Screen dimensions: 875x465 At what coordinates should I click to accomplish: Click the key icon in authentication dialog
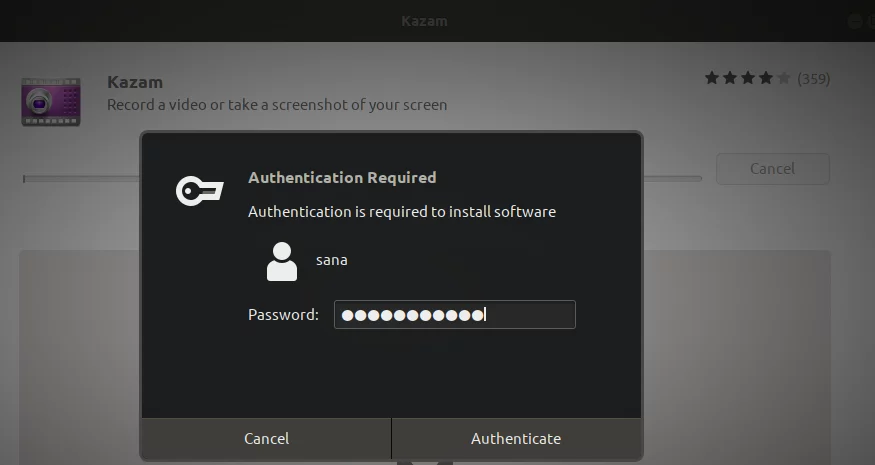coord(200,191)
